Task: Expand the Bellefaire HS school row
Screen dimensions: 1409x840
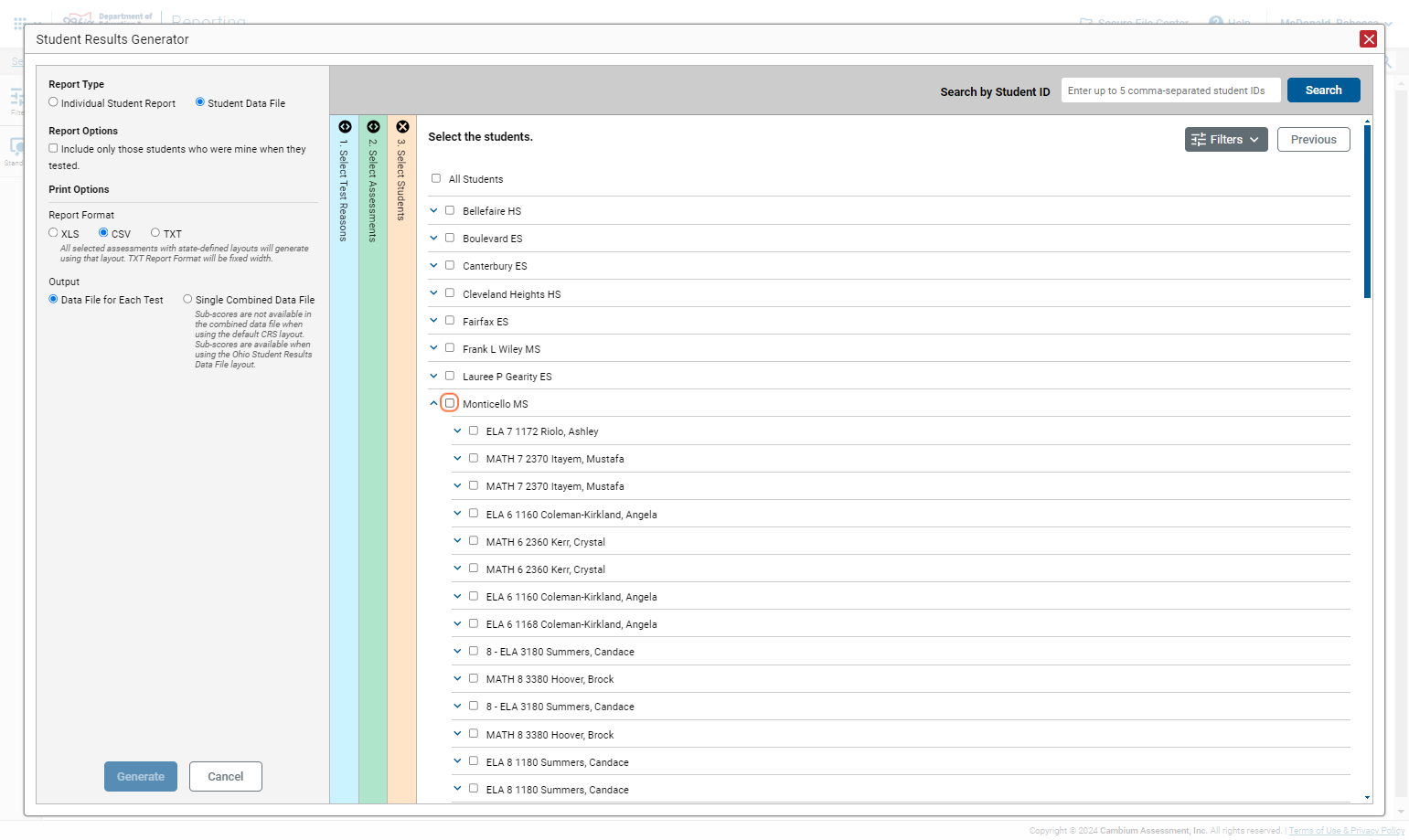Action: 433,210
